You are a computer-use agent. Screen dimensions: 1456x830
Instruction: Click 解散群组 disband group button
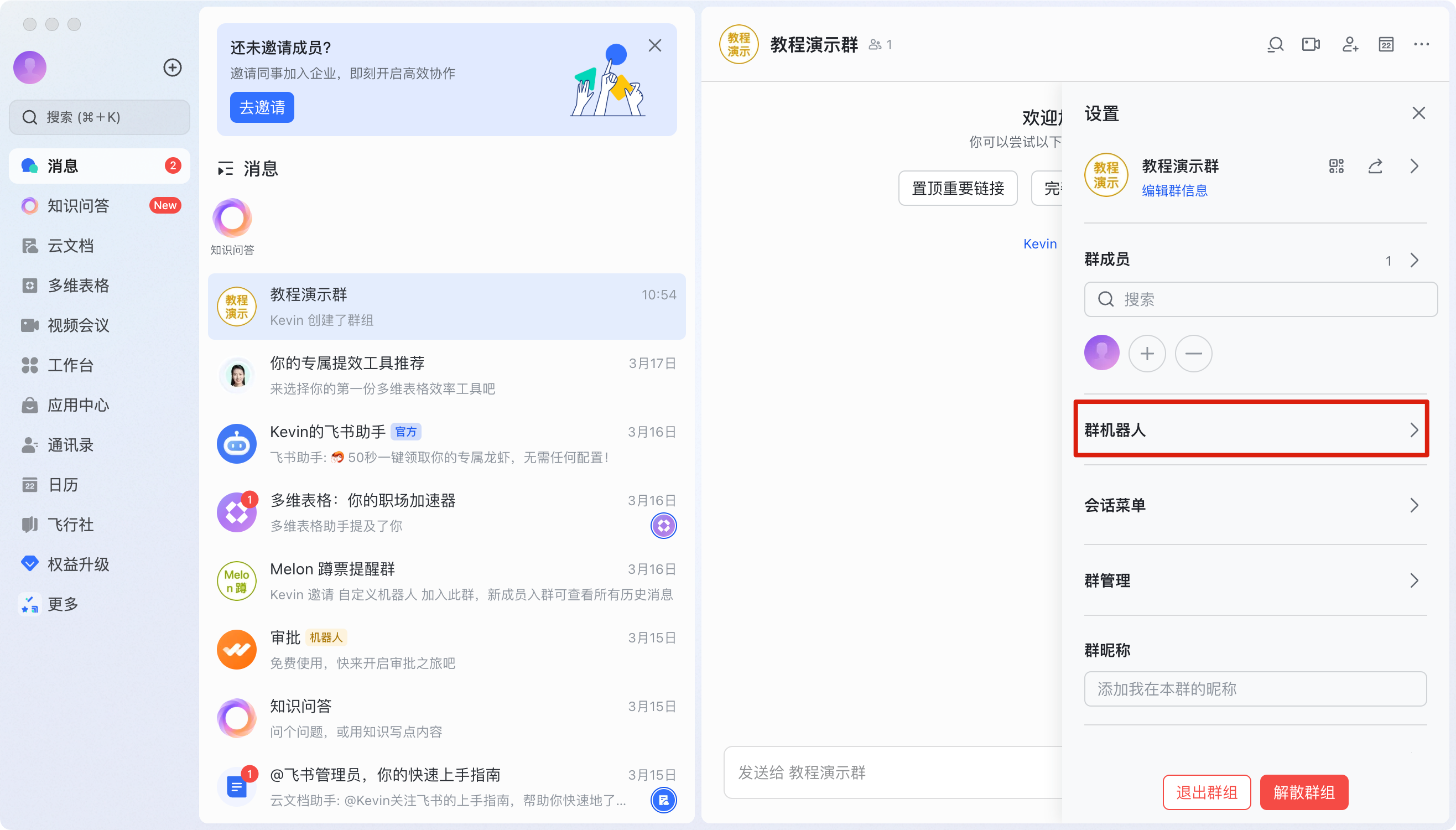point(1304,792)
